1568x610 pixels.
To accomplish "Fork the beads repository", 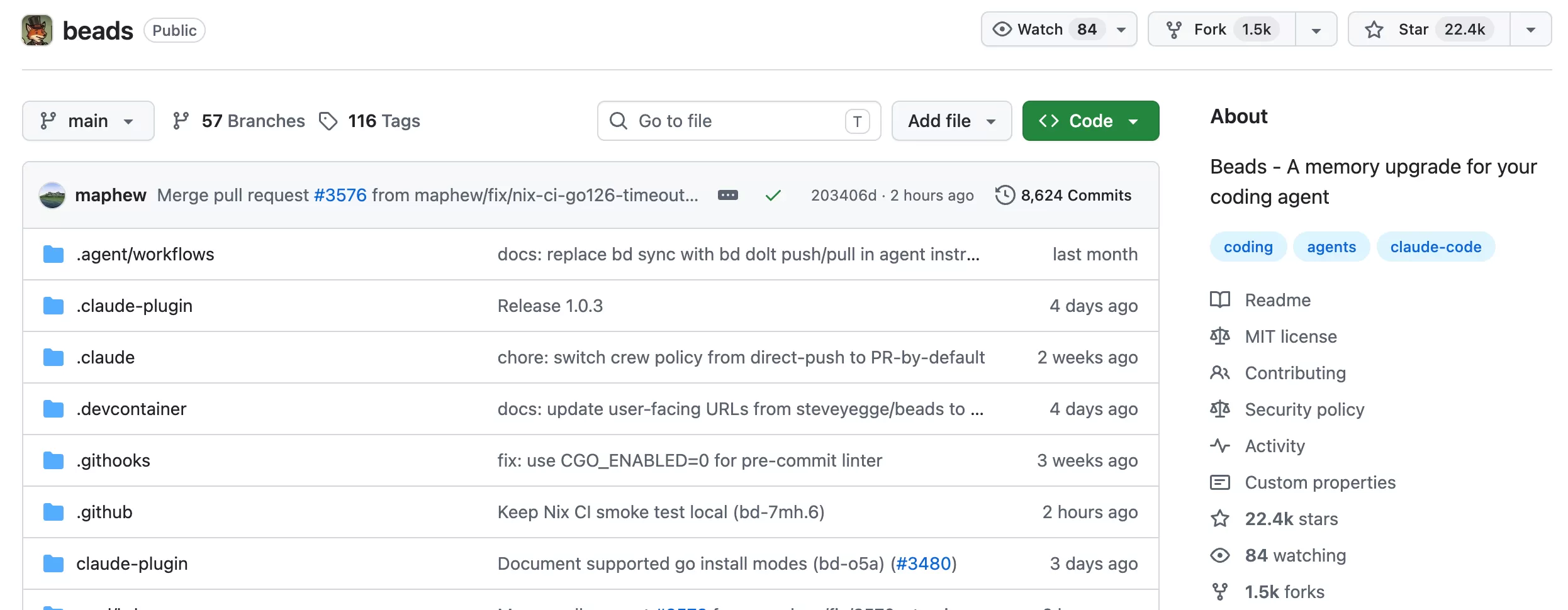I will 1222,30.
